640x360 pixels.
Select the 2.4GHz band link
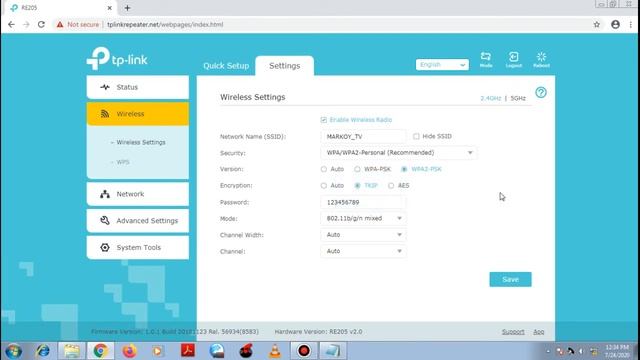tap(491, 98)
